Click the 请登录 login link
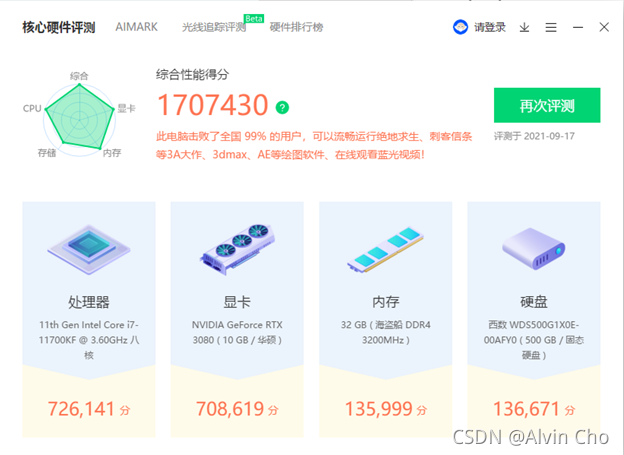The width and height of the screenshot is (624, 455). [490, 27]
